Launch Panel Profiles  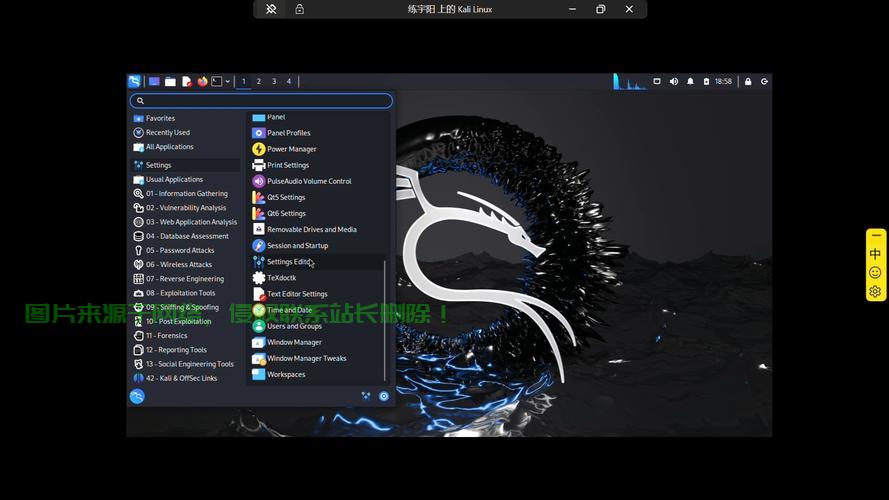(x=316, y=133)
